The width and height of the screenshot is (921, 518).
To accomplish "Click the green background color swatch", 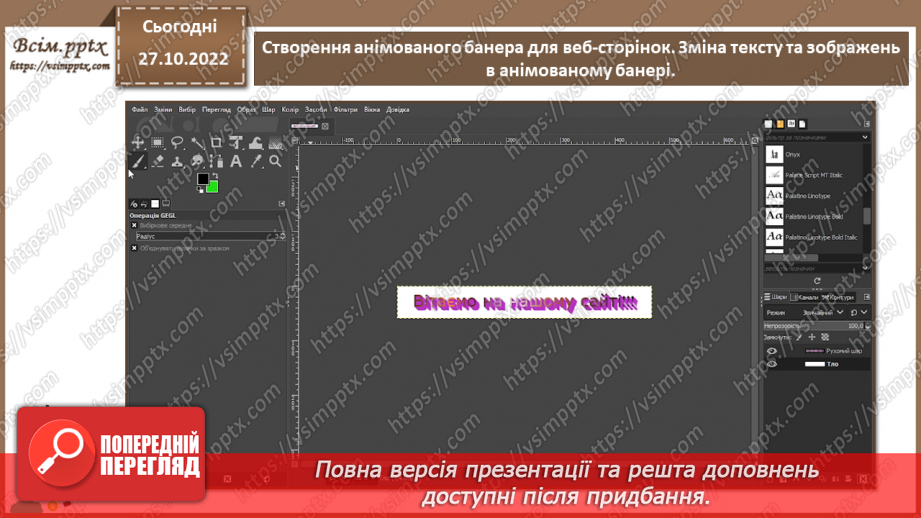I will (212, 186).
